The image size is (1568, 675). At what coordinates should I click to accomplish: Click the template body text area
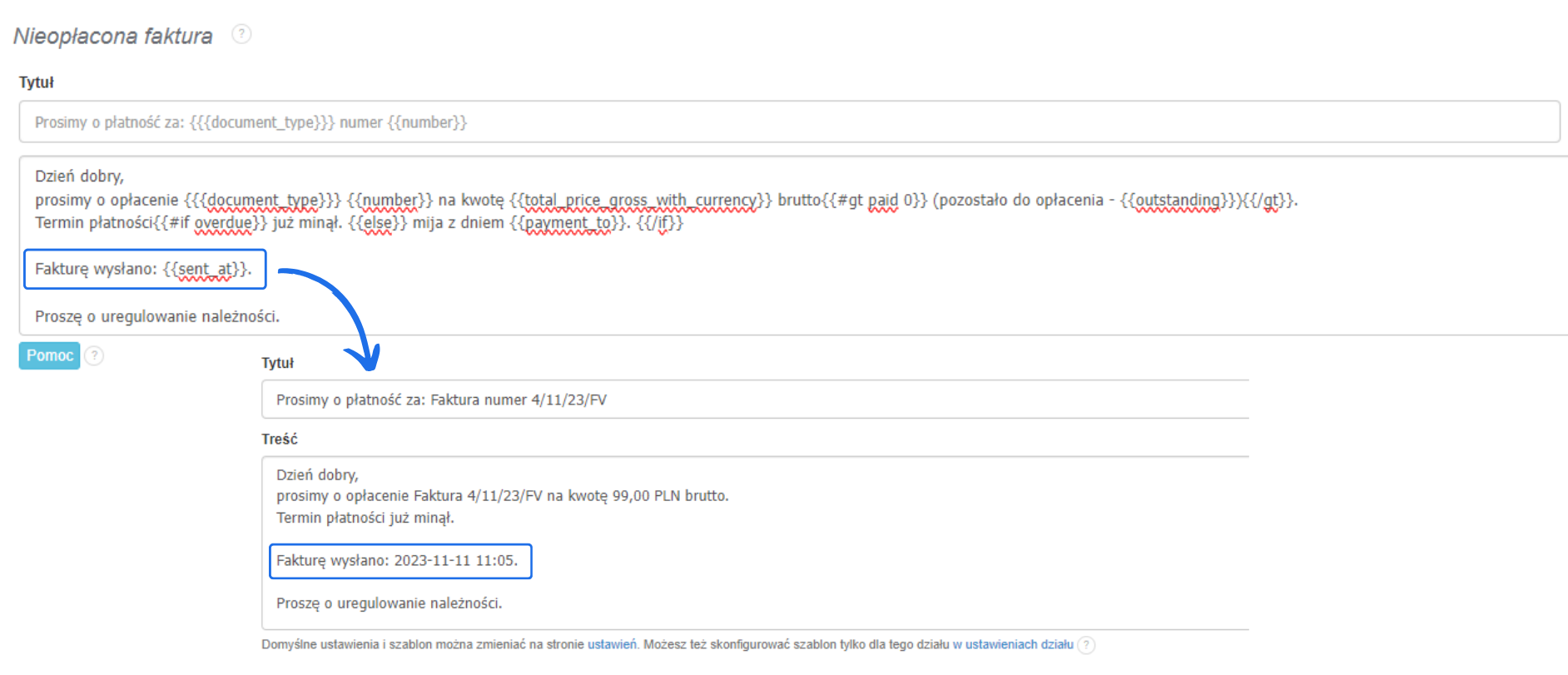793,246
